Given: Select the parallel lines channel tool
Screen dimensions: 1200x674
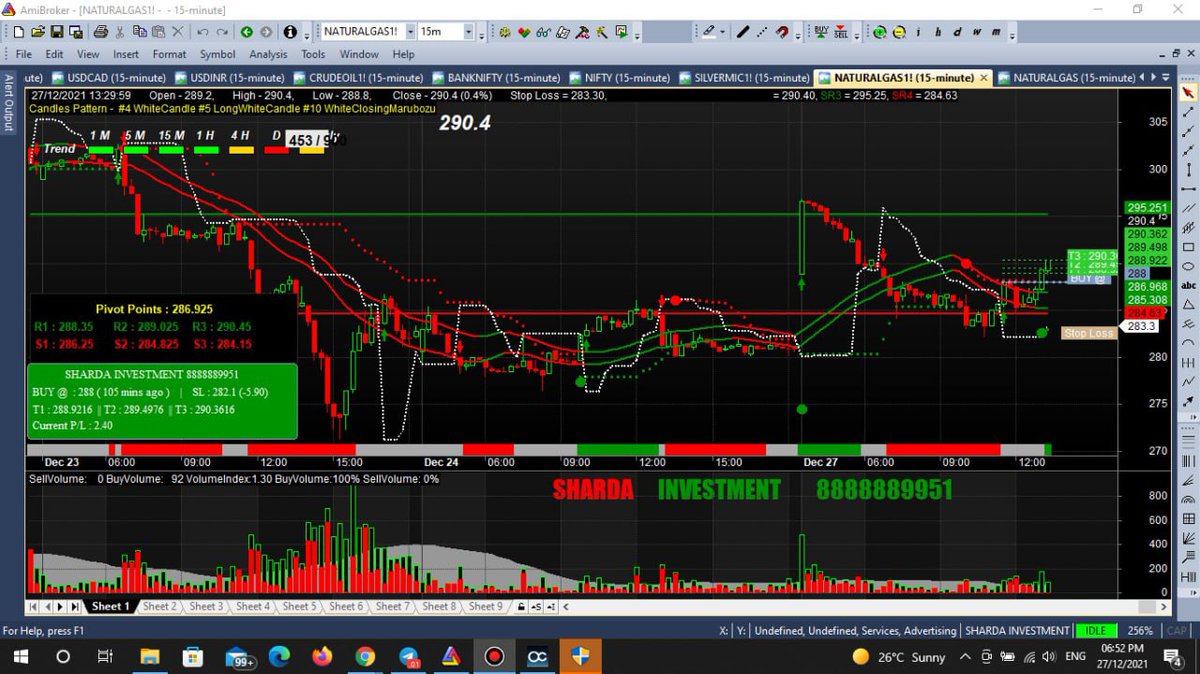Looking at the screenshot, I should 1189,207.
